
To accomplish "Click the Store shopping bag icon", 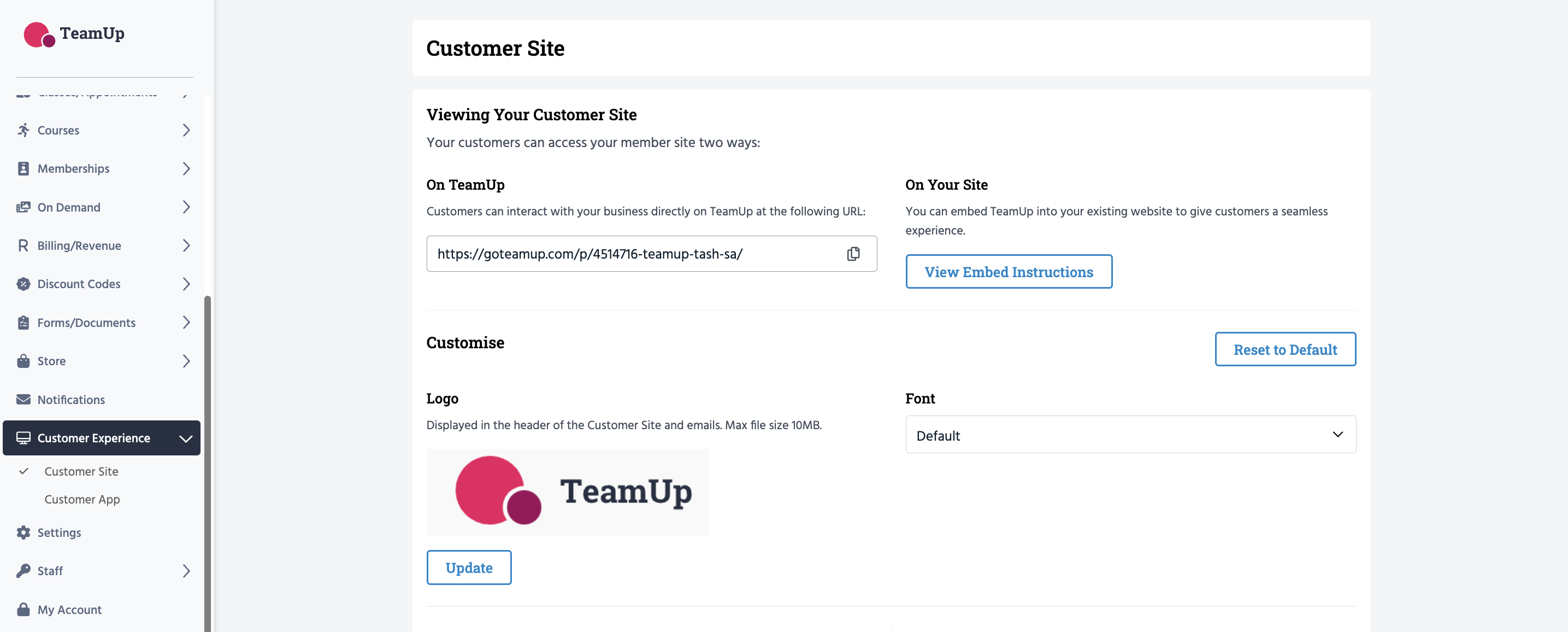I will pos(23,360).
